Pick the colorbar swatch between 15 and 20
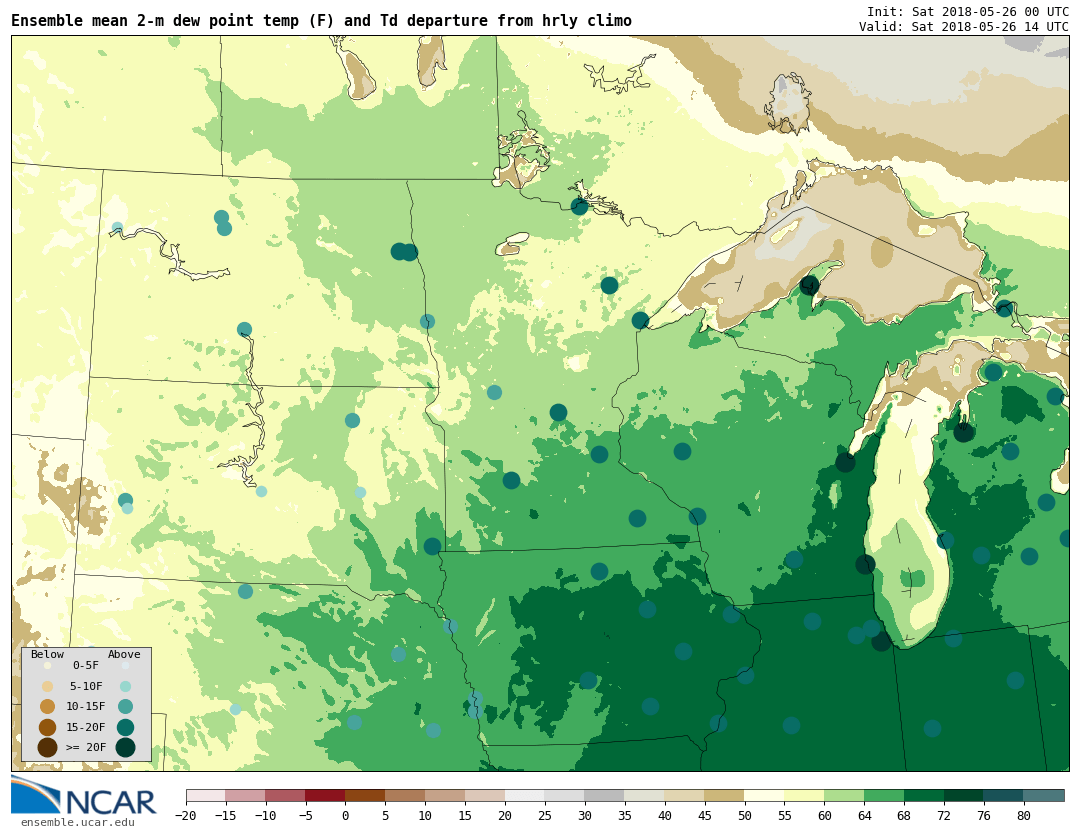 pyautogui.click(x=485, y=796)
